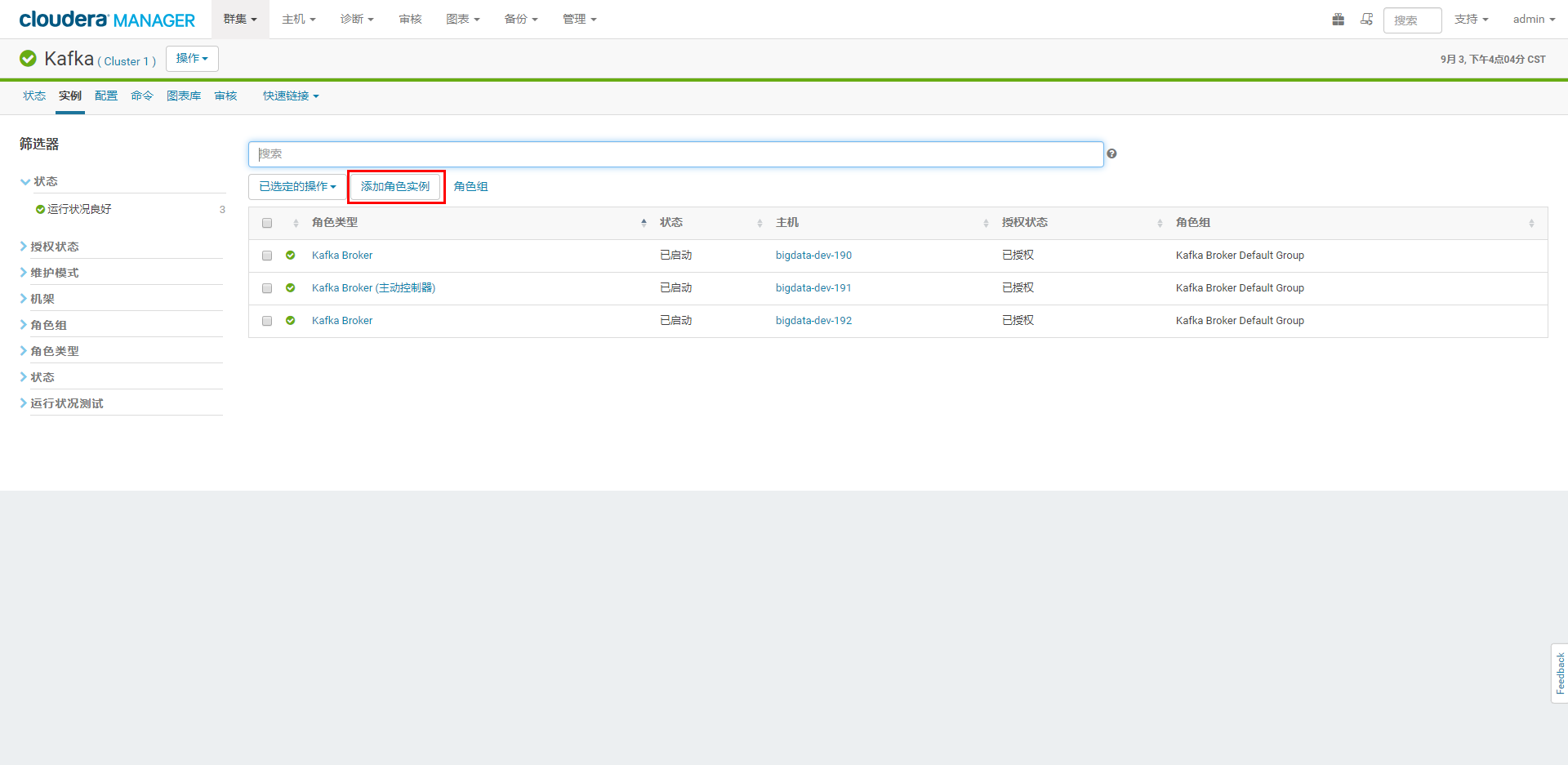勾选表头的全选复选框

(266, 222)
